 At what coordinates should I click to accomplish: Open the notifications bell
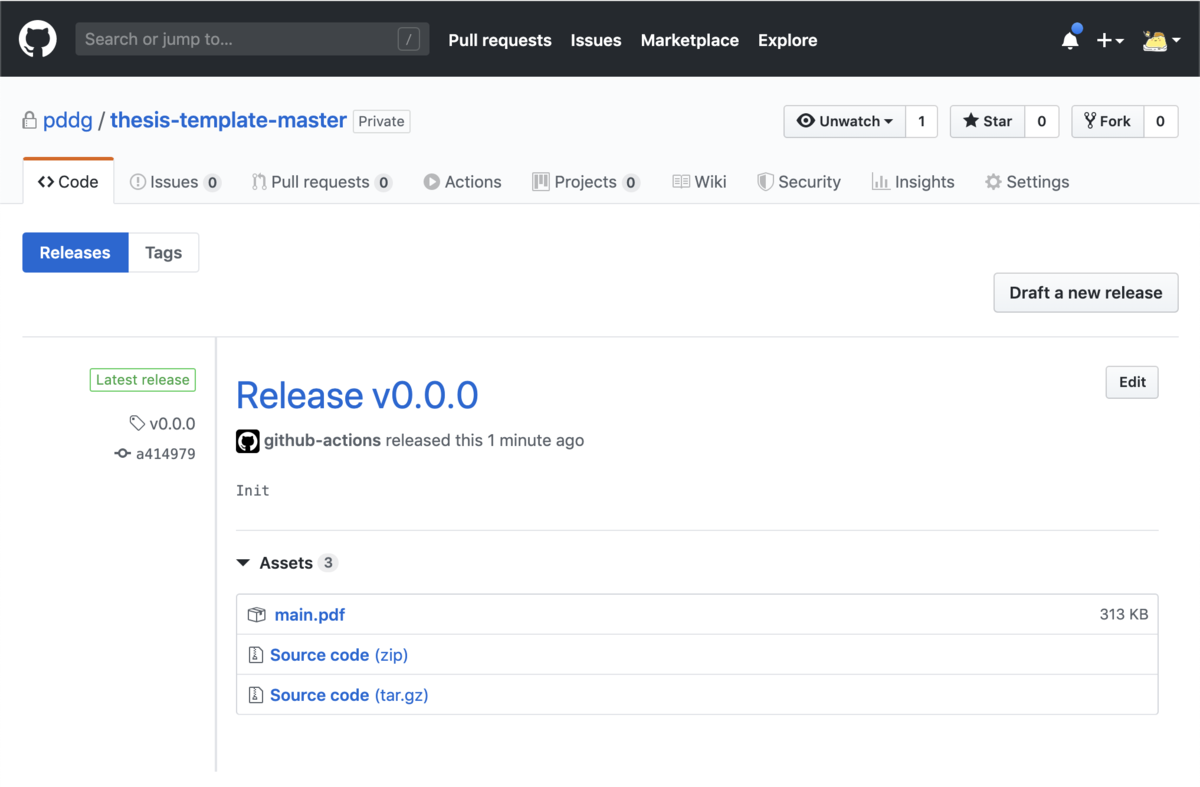click(1070, 40)
